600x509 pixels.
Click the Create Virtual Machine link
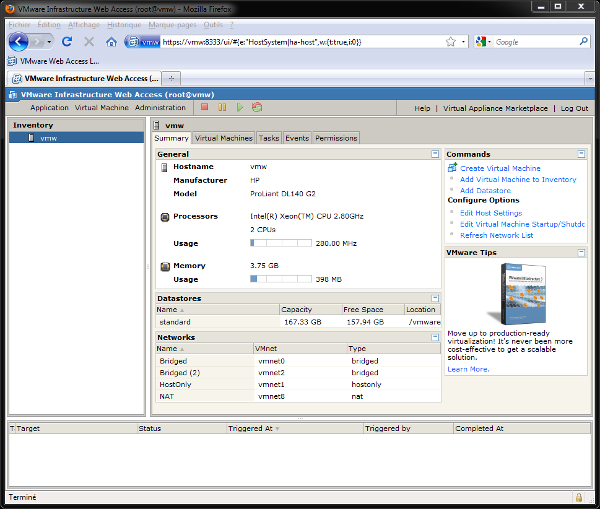click(500, 168)
